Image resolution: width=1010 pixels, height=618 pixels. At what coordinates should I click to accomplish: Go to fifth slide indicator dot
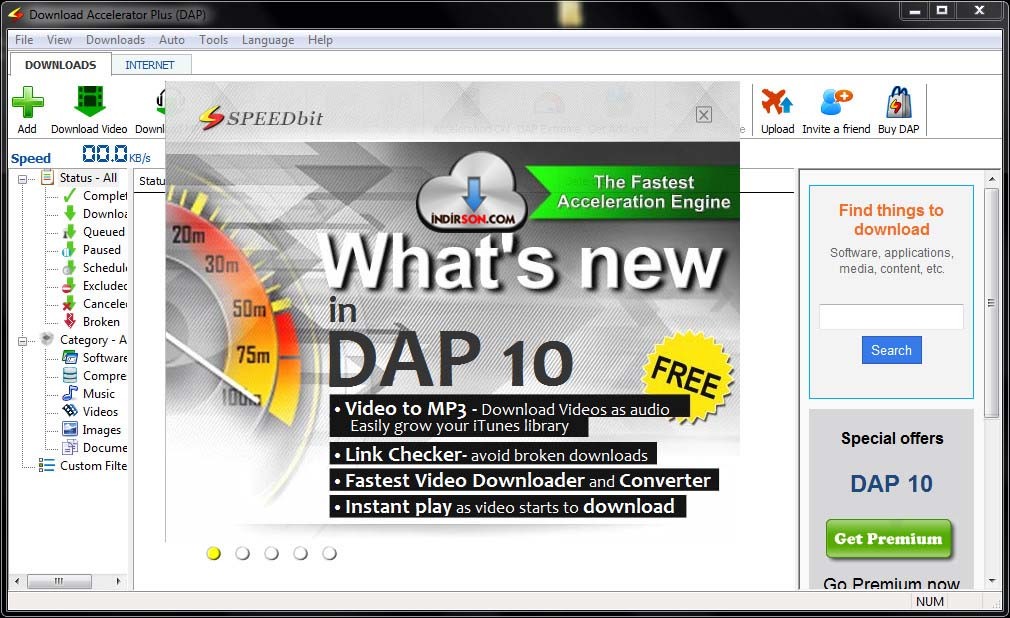coord(330,554)
